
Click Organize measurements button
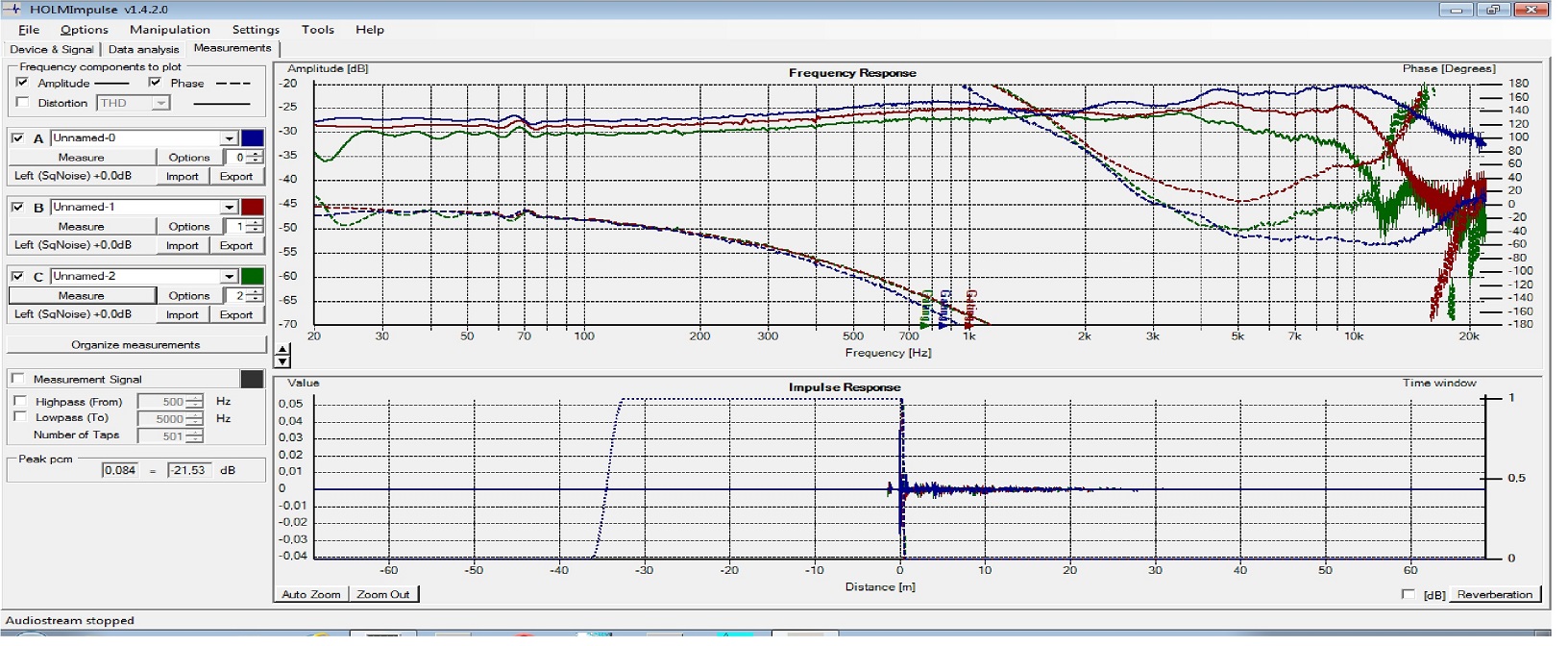[135, 344]
